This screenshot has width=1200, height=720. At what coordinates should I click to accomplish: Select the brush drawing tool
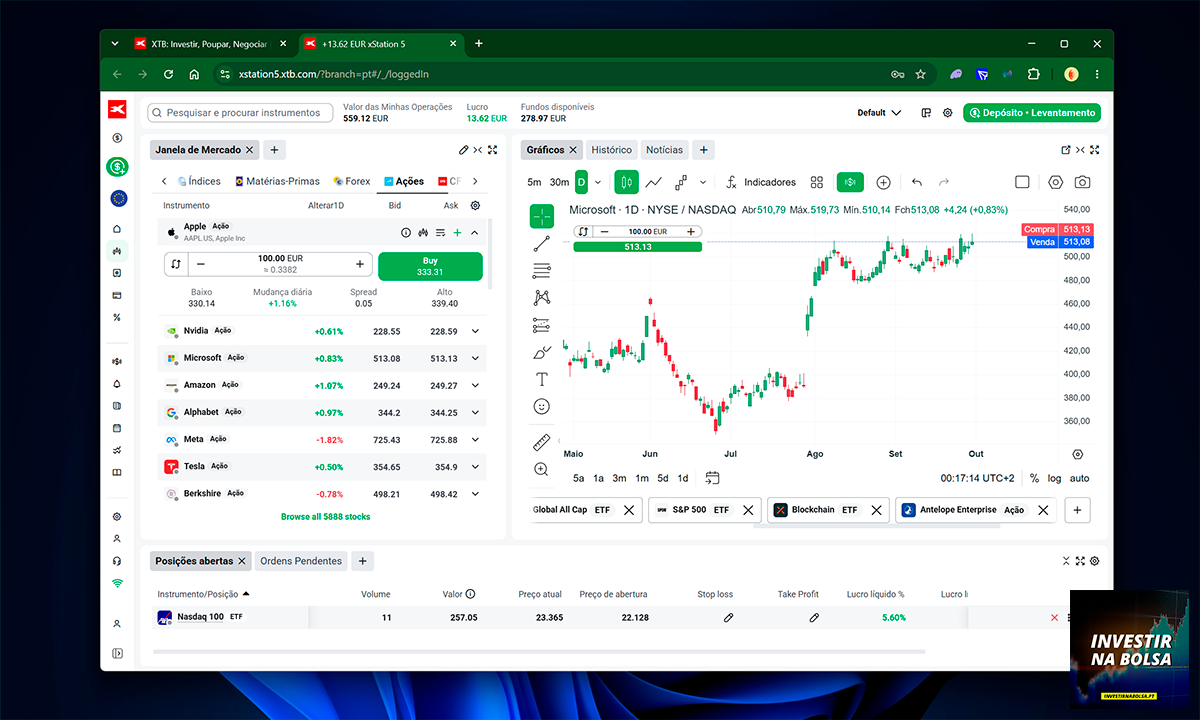coord(542,352)
